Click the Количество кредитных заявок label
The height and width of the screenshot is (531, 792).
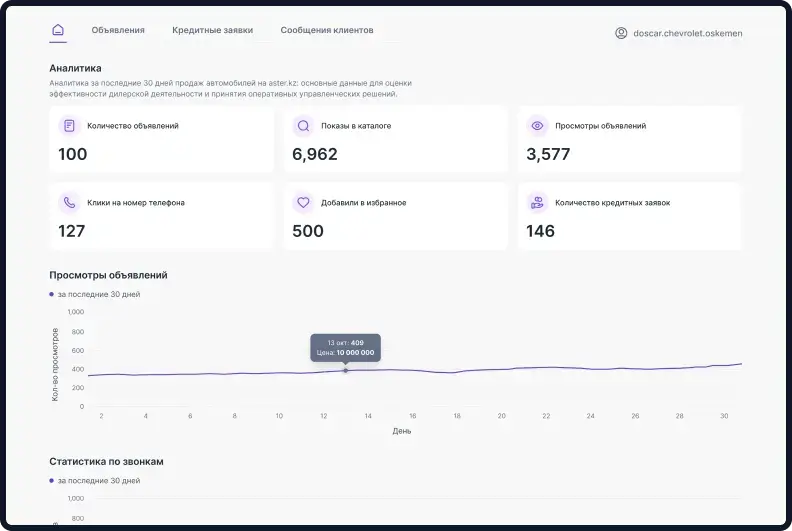point(613,203)
